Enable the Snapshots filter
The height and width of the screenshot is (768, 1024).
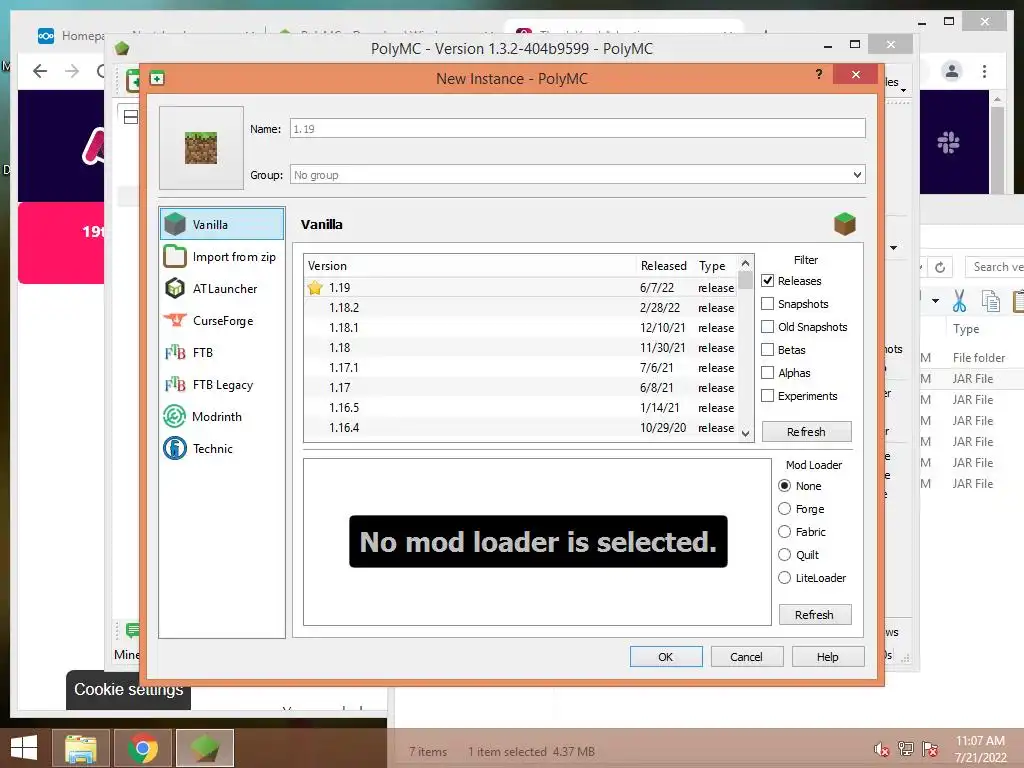(768, 304)
